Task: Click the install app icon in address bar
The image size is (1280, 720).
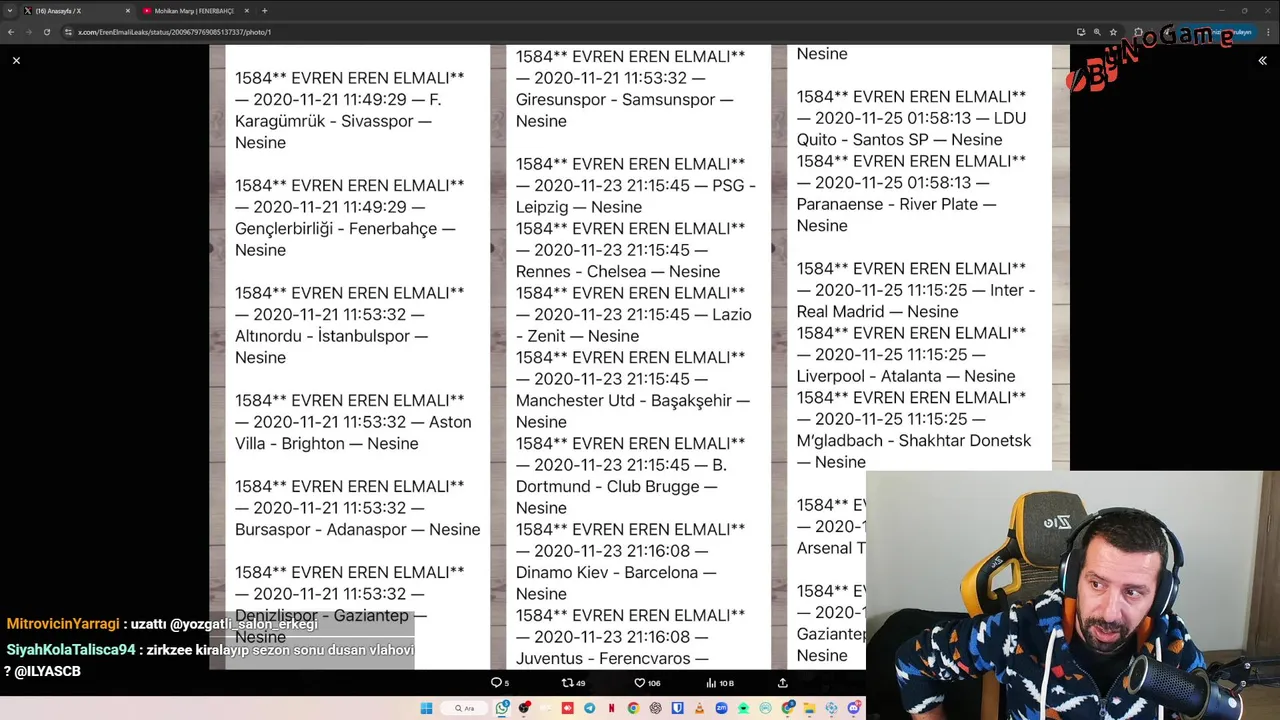Action: (x=1081, y=32)
